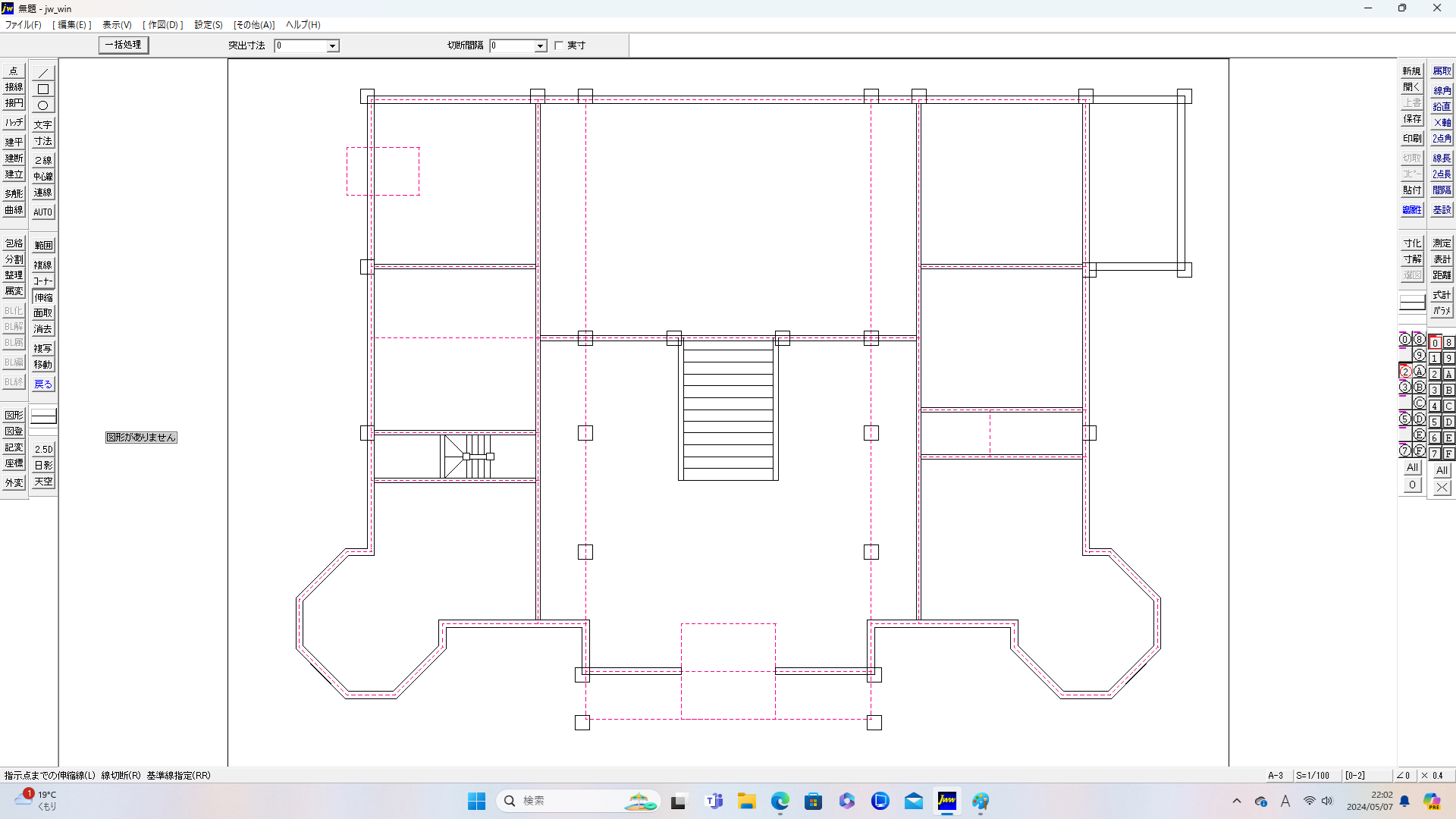This screenshot has height=819, width=1456.
Task: Select the circle drawing tool icon
Action: tap(43, 106)
